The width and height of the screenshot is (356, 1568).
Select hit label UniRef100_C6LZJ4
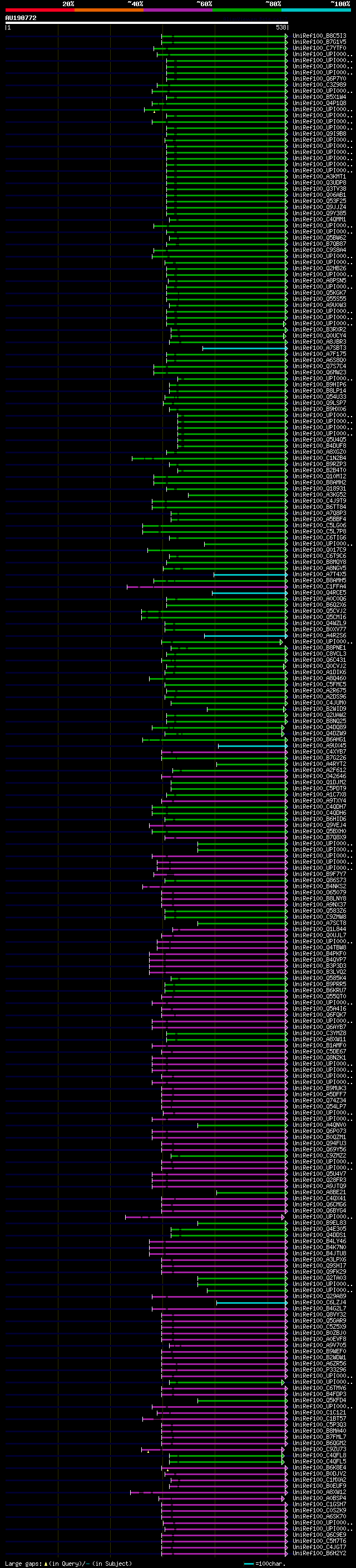pyautogui.click(x=319, y=1302)
